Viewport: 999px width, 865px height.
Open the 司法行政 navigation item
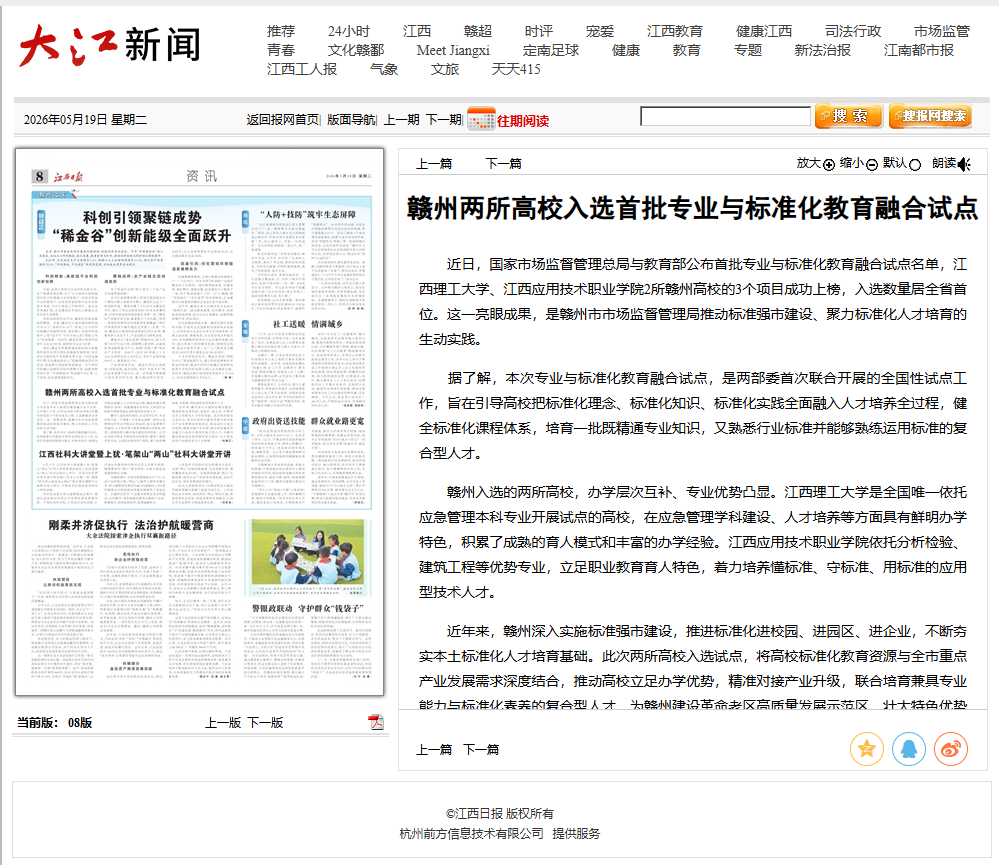click(853, 31)
